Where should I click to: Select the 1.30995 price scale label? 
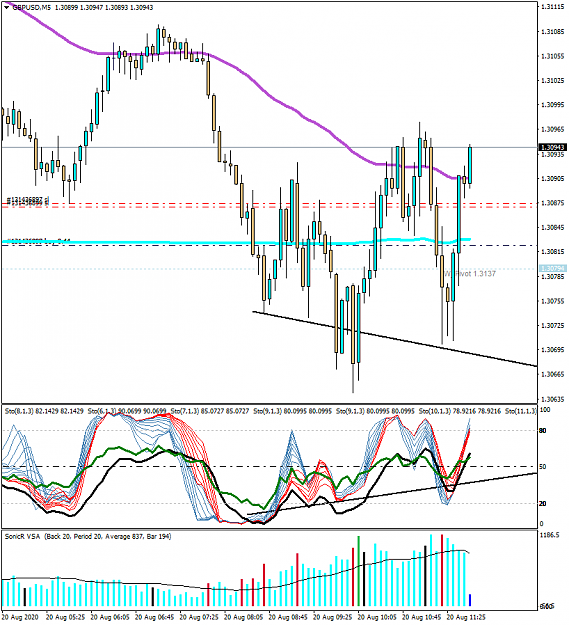point(553,105)
